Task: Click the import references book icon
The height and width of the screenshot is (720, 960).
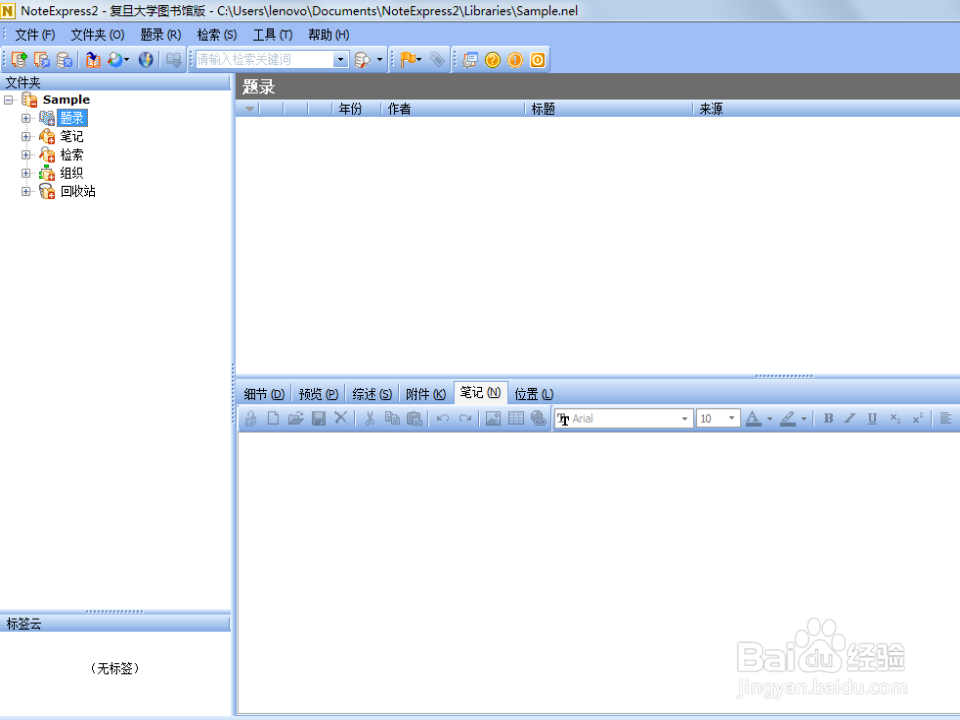Action: point(93,59)
